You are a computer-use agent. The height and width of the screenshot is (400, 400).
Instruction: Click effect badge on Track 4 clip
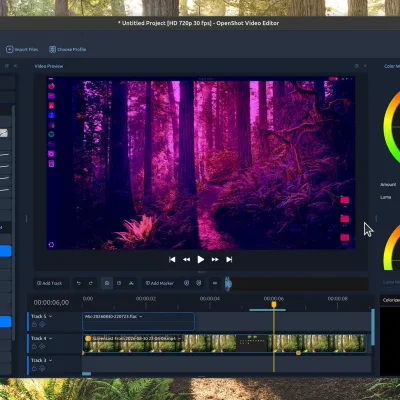(88, 338)
